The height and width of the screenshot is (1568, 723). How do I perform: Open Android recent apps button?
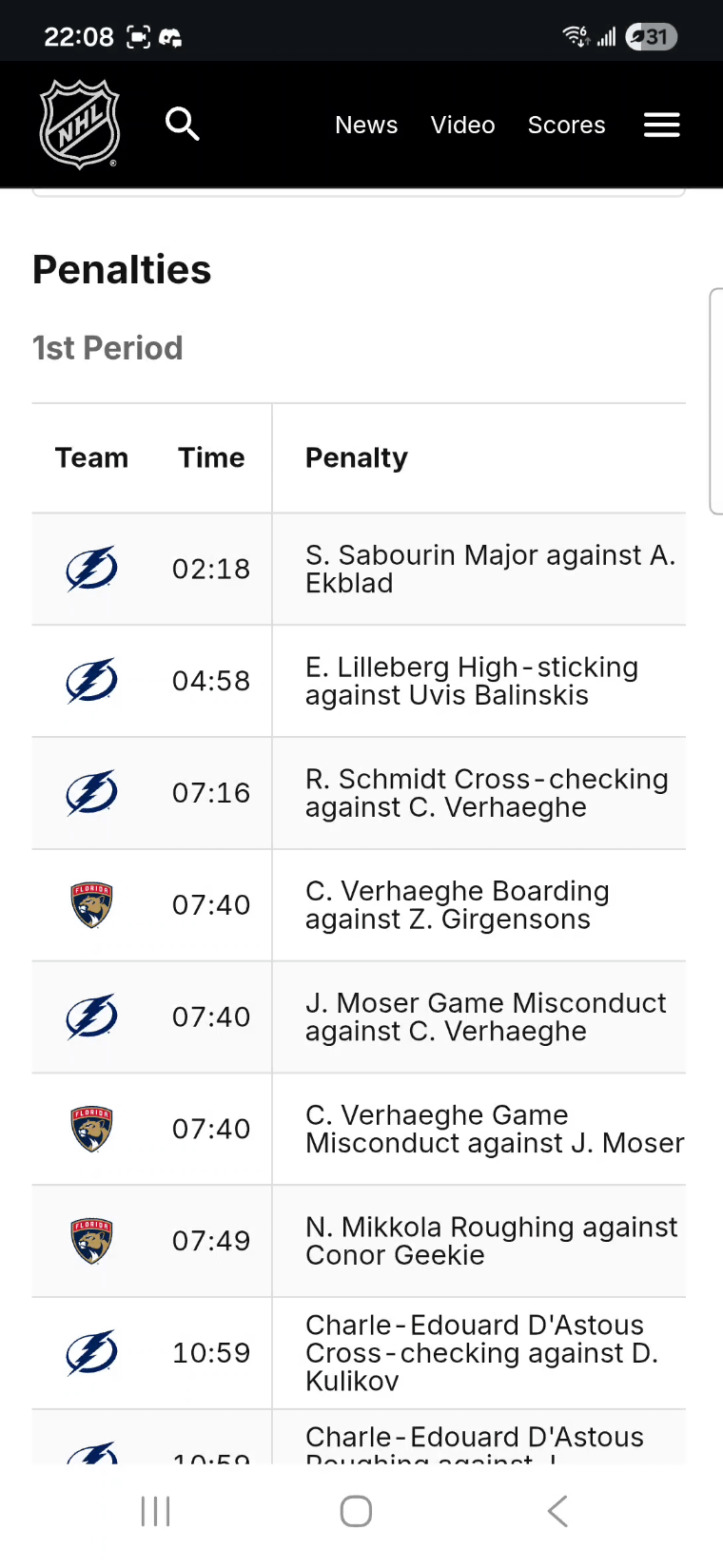[x=155, y=1511]
